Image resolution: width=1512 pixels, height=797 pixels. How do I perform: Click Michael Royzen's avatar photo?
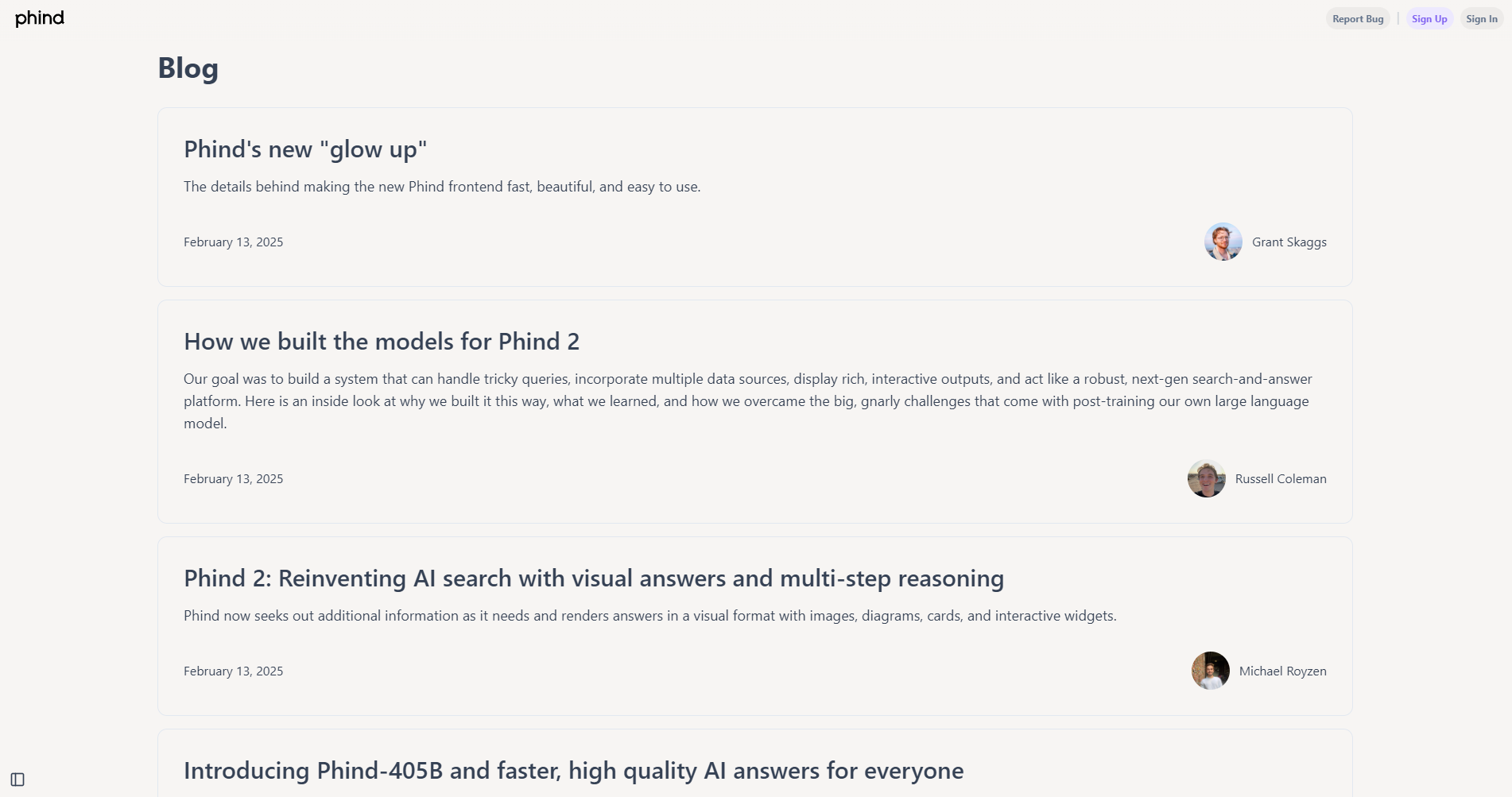point(1210,671)
